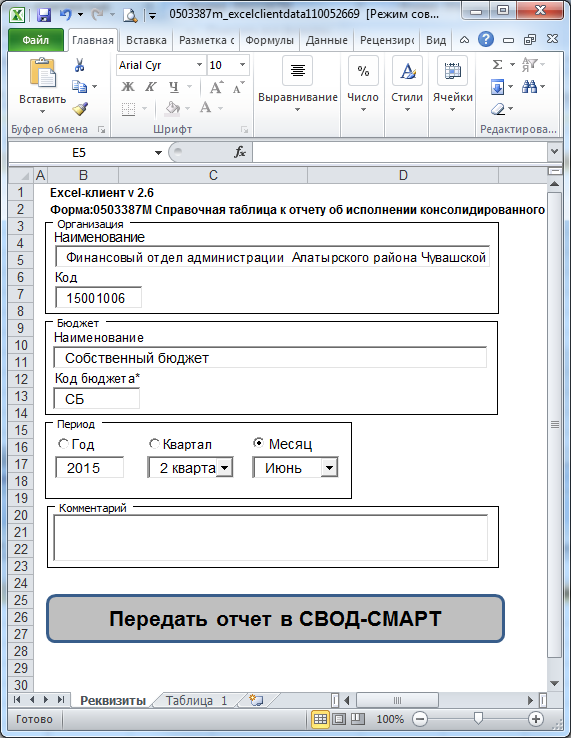Image resolution: width=571 pixels, height=738 pixels.
Task: Toggle Italic formatting К
Action: pos(151,87)
